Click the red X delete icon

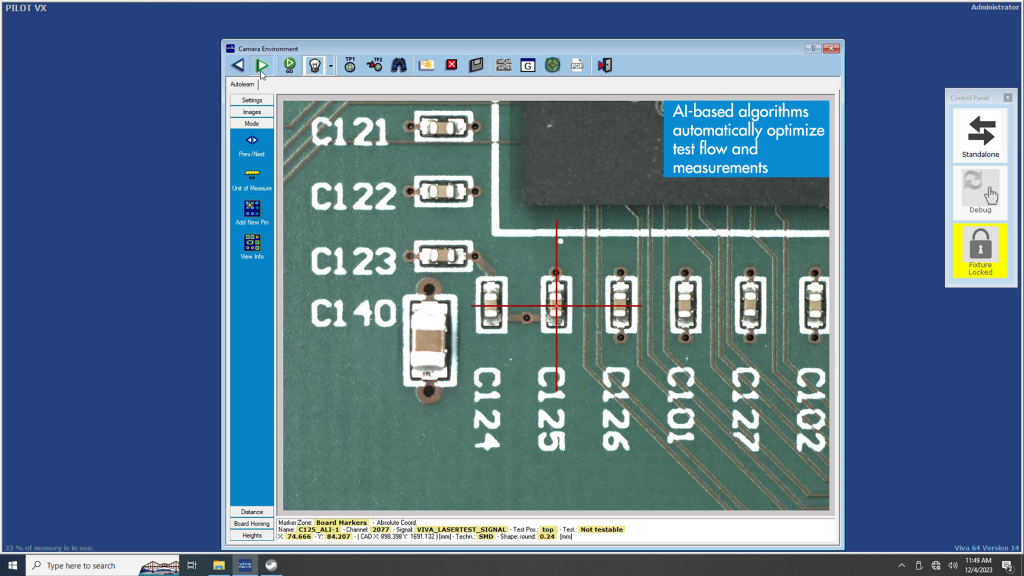(451, 65)
